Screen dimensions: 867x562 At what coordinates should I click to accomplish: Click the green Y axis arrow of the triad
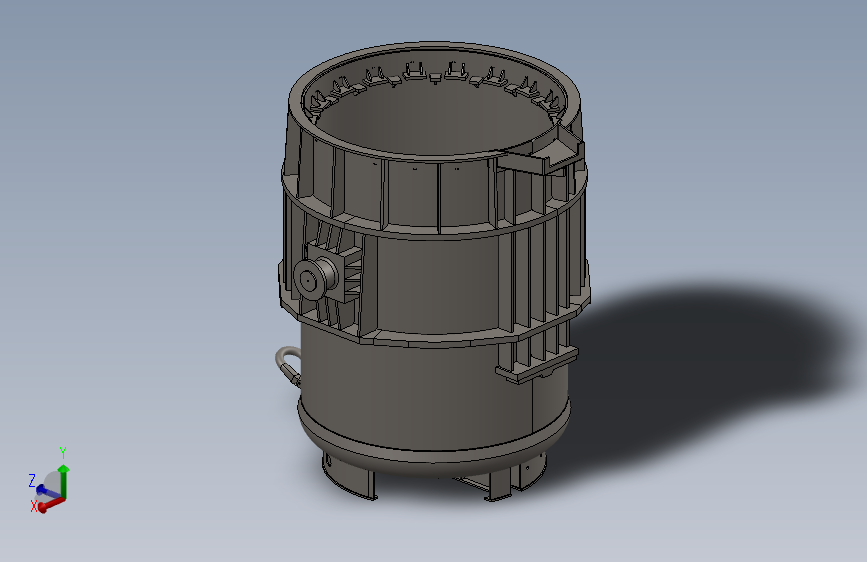(x=64, y=481)
